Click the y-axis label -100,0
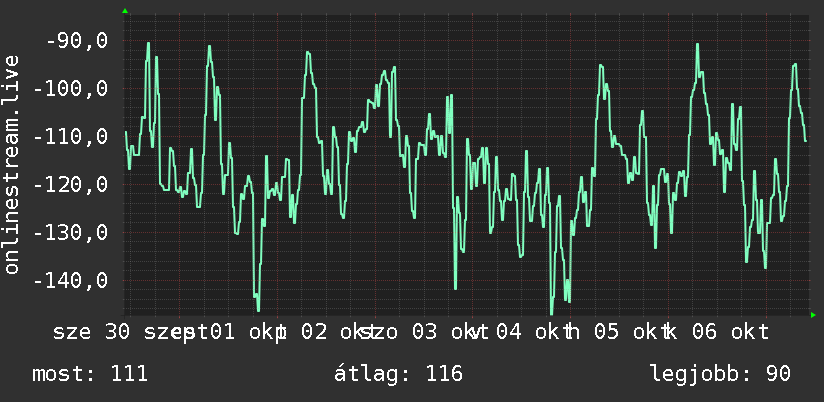Viewport: 824px width, 402px height. click(71, 89)
